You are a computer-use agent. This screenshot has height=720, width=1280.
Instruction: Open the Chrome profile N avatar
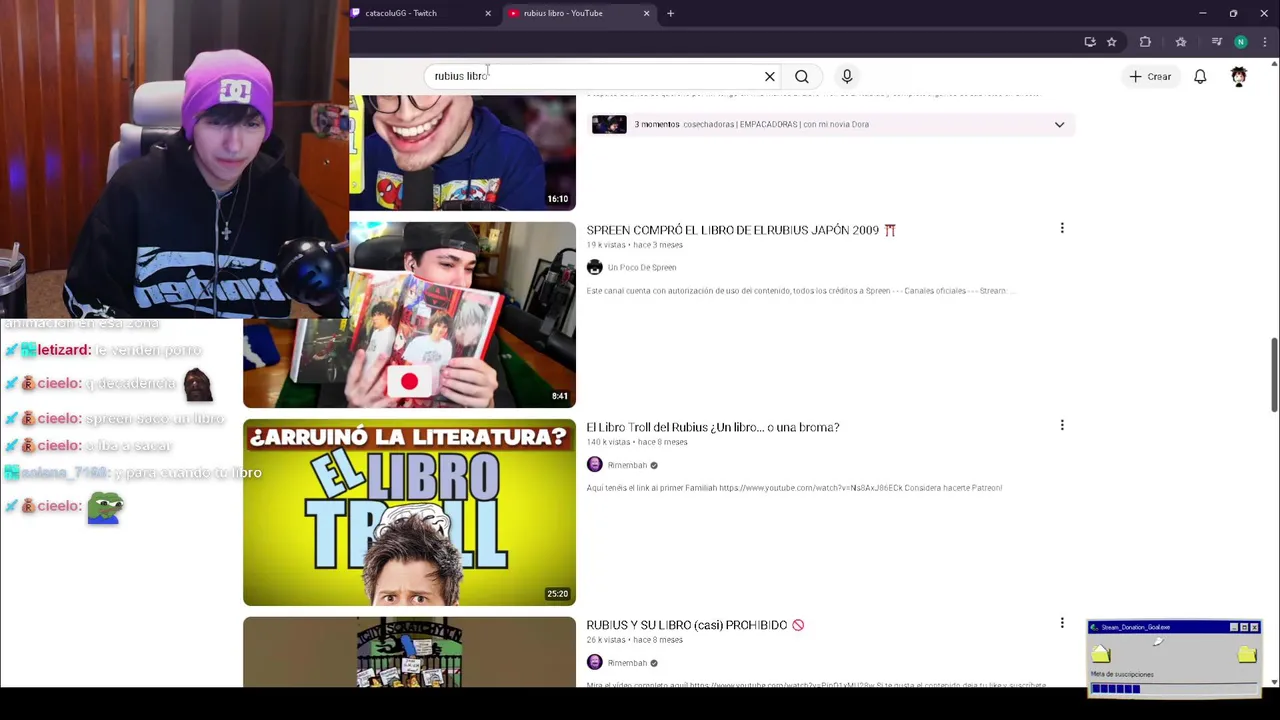point(1241,42)
